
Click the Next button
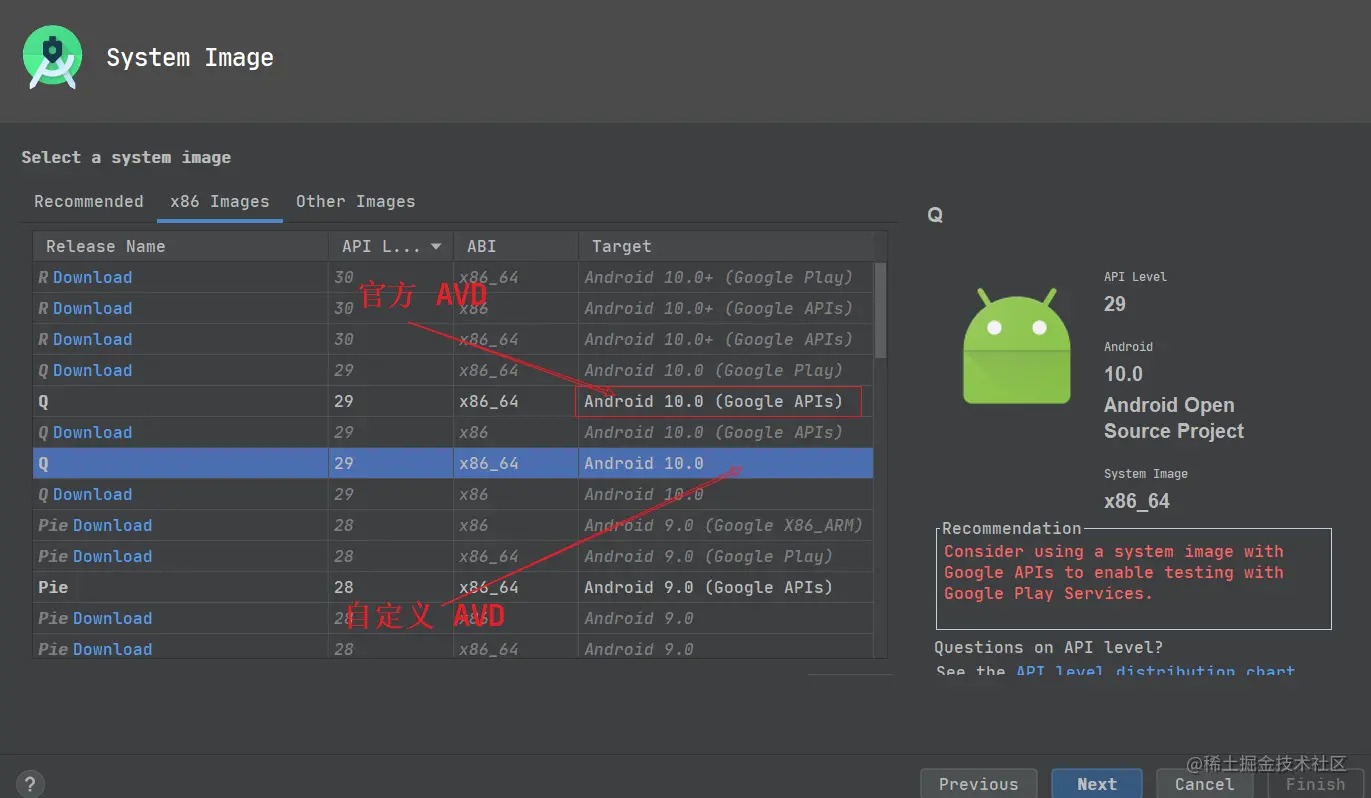[1097, 784]
